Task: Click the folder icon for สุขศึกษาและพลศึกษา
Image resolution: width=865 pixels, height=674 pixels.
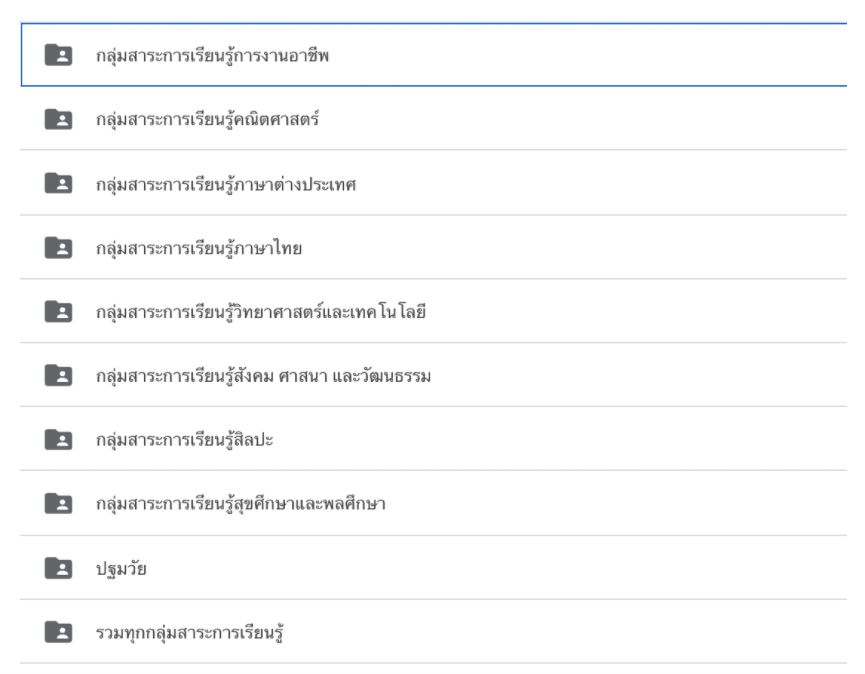Action: (58, 503)
